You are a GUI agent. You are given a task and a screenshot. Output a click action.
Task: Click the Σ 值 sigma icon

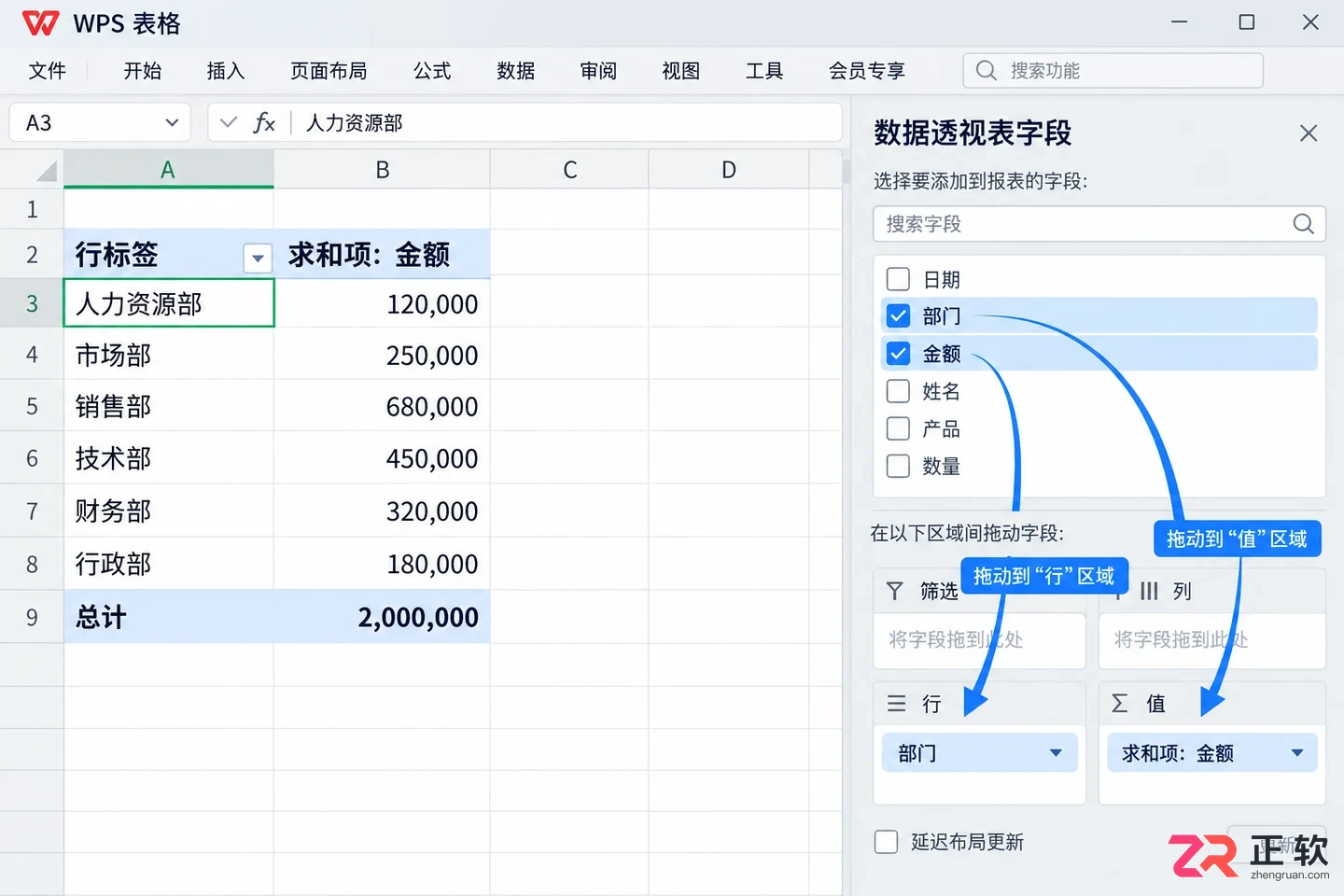pyautogui.click(x=1120, y=704)
